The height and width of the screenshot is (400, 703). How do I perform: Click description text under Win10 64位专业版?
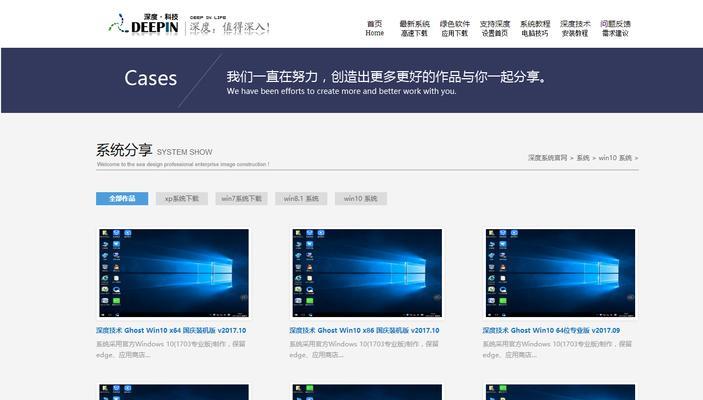click(x=557, y=349)
